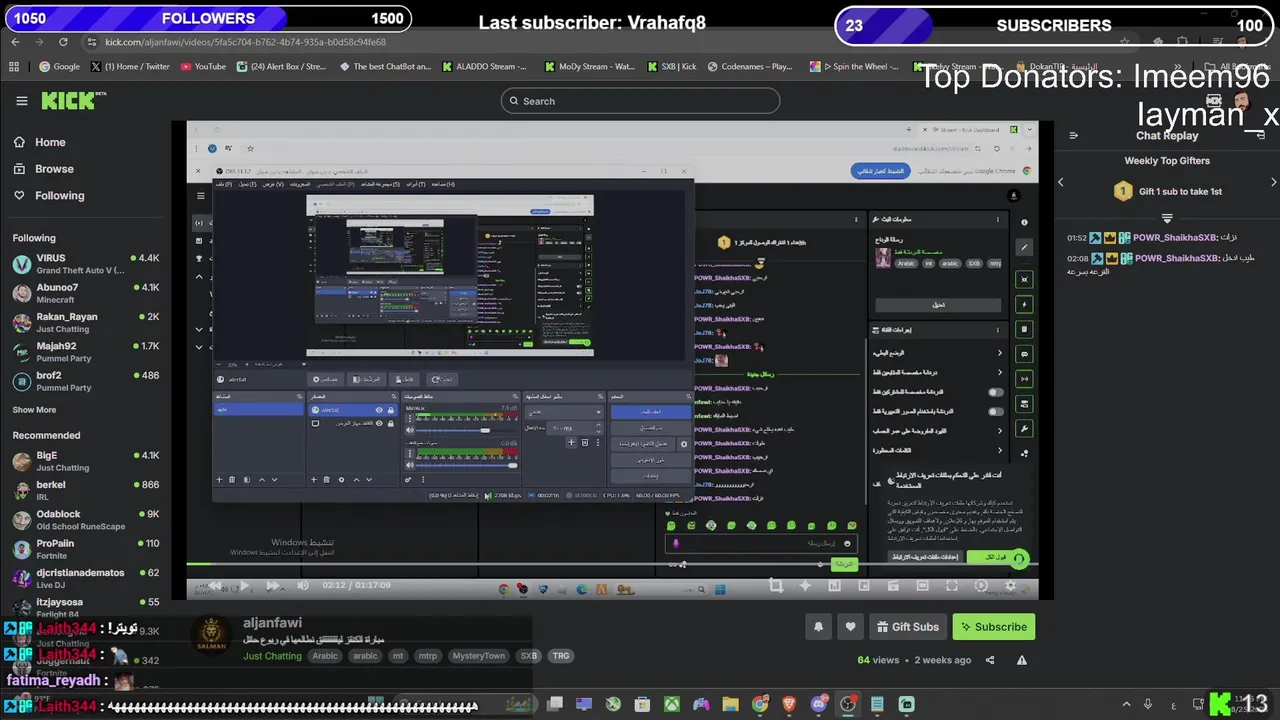Open YouTube bookmark
Screen dimensions: 1280x720
click(x=203, y=67)
